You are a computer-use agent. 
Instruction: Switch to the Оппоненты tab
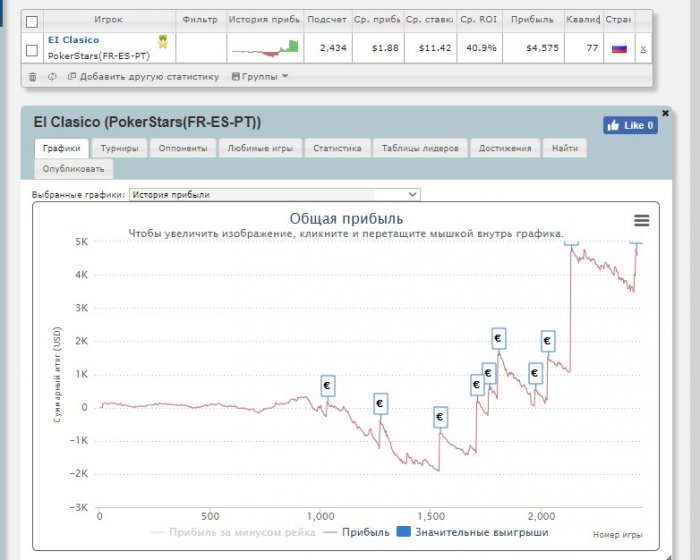coord(183,148)
